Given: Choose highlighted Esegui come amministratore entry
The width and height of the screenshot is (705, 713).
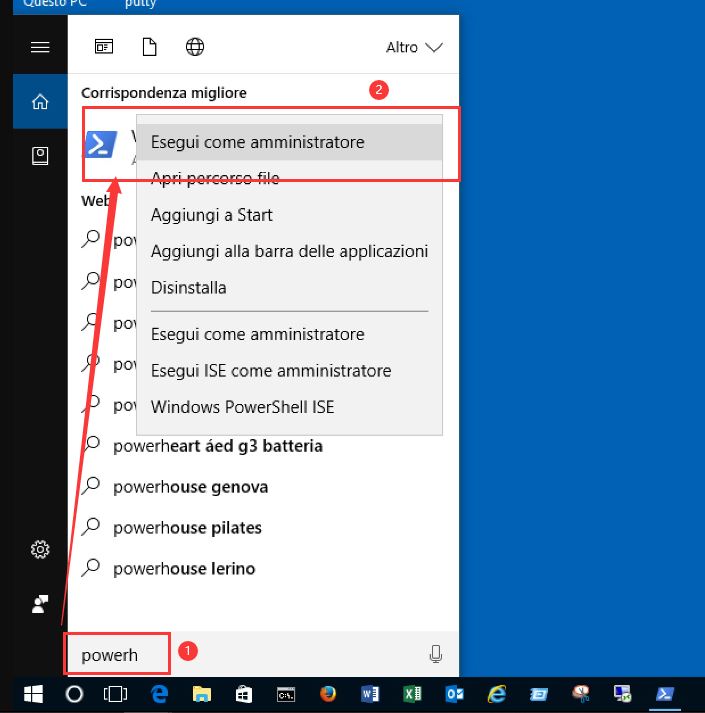Looking at the screenshot, I should tap(289, 142).
